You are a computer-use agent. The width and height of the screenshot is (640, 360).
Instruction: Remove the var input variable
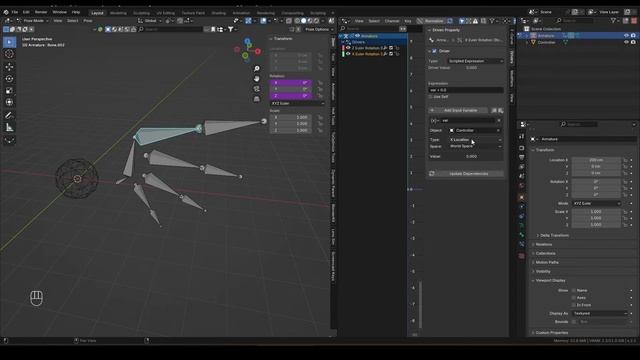click(499, 121)
